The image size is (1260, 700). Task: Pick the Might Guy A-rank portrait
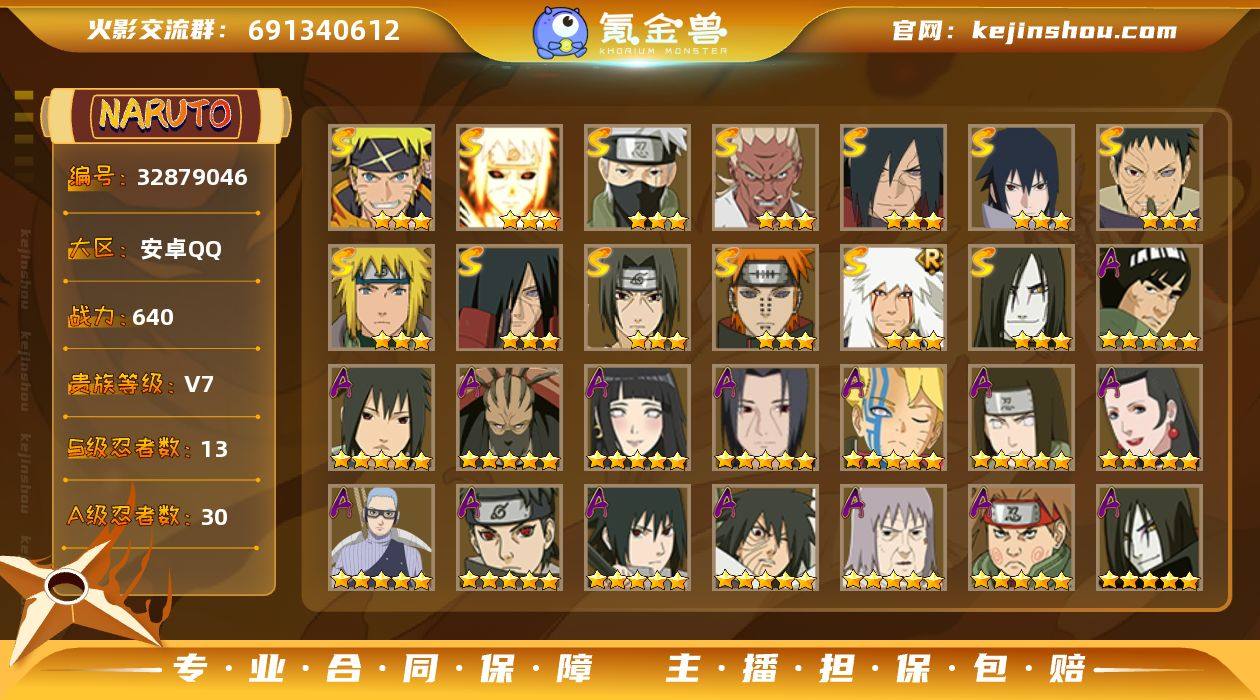coord(1150,298)
